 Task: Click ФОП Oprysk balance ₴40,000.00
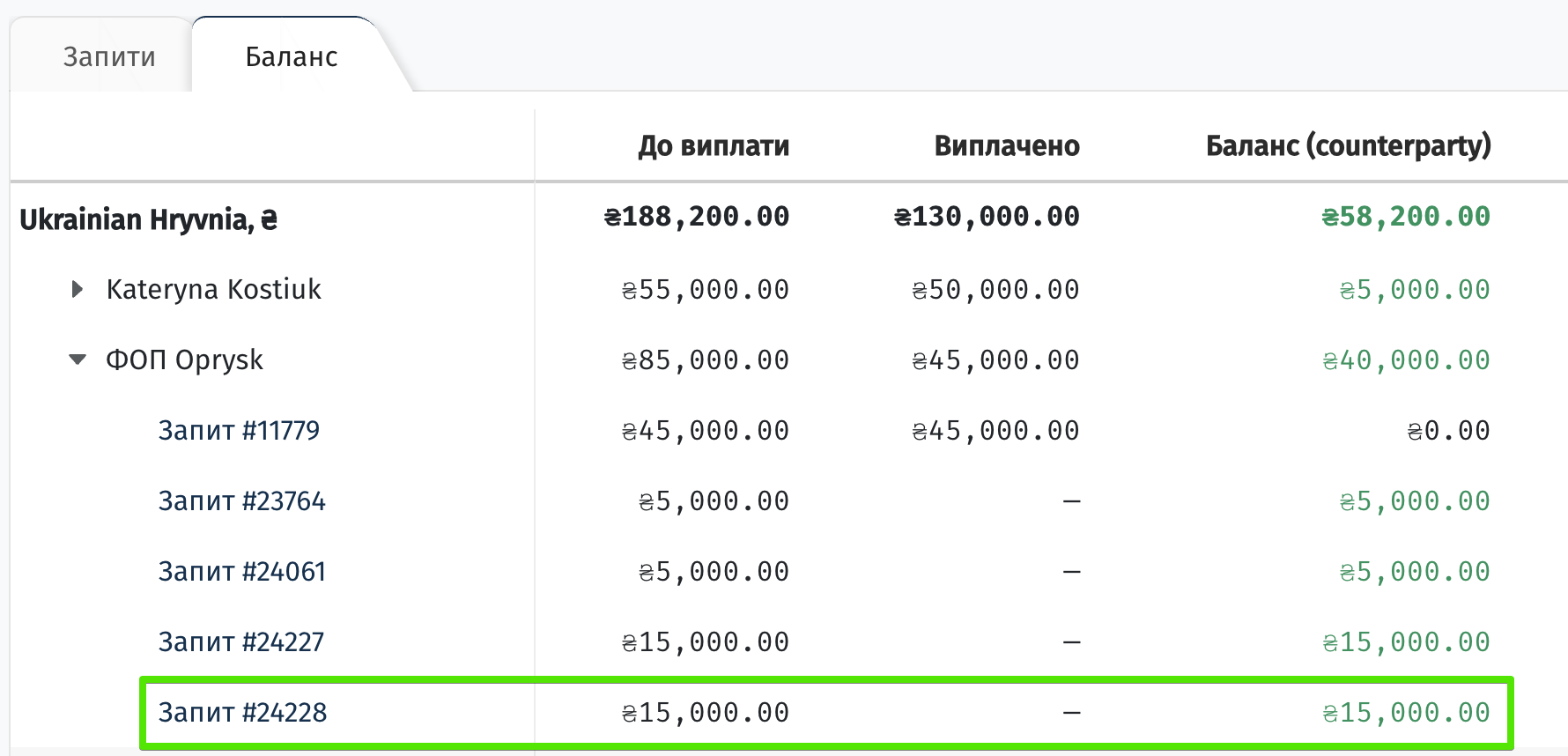(1406, 359)
